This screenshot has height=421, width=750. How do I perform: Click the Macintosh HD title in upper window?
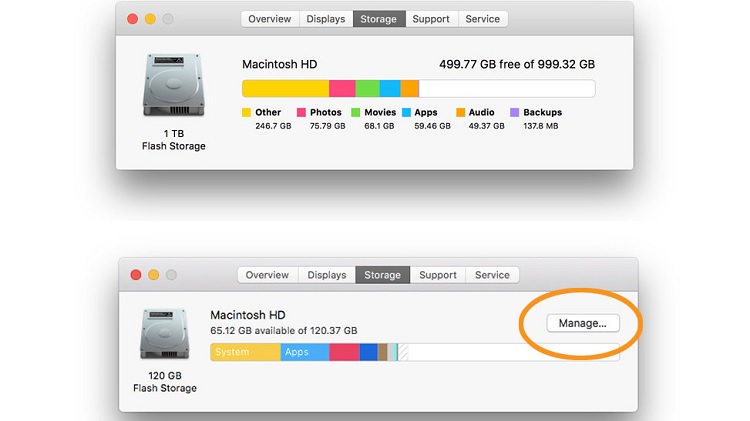click(x=279, y=64)
